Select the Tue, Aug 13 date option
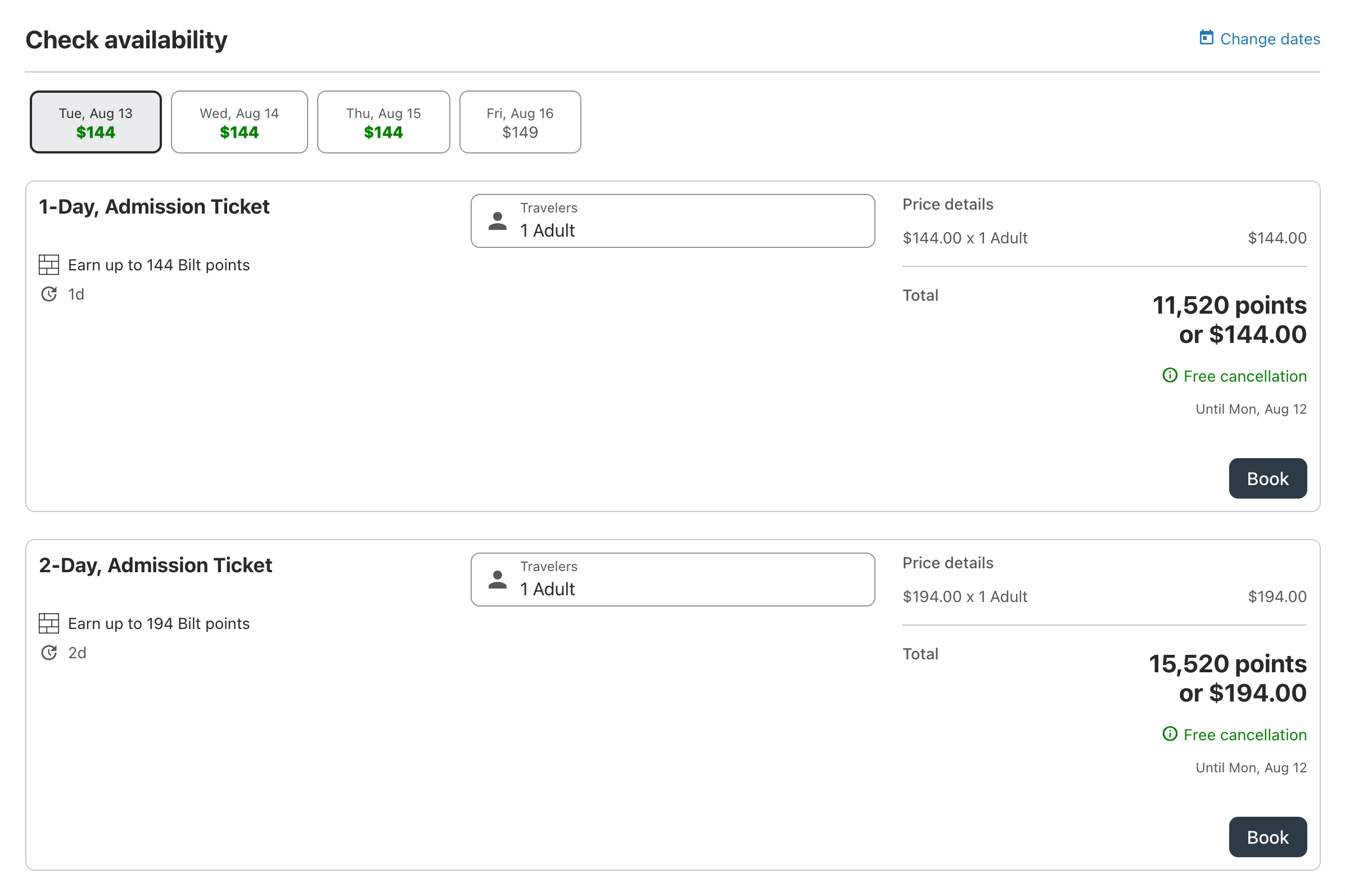 (96, 122)
